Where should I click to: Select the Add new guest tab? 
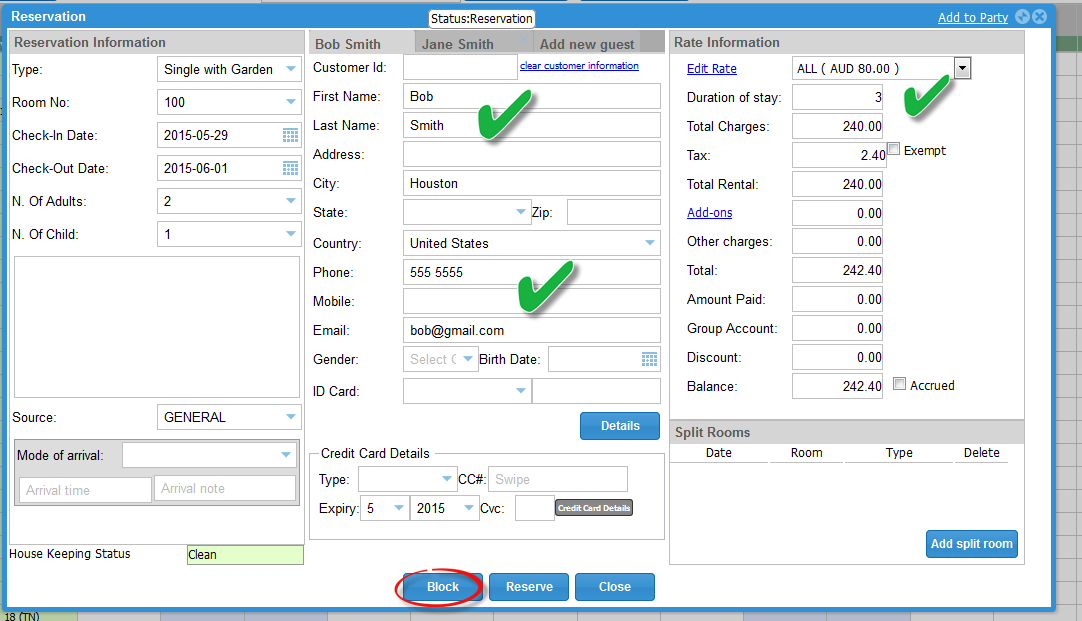(587, 44)
